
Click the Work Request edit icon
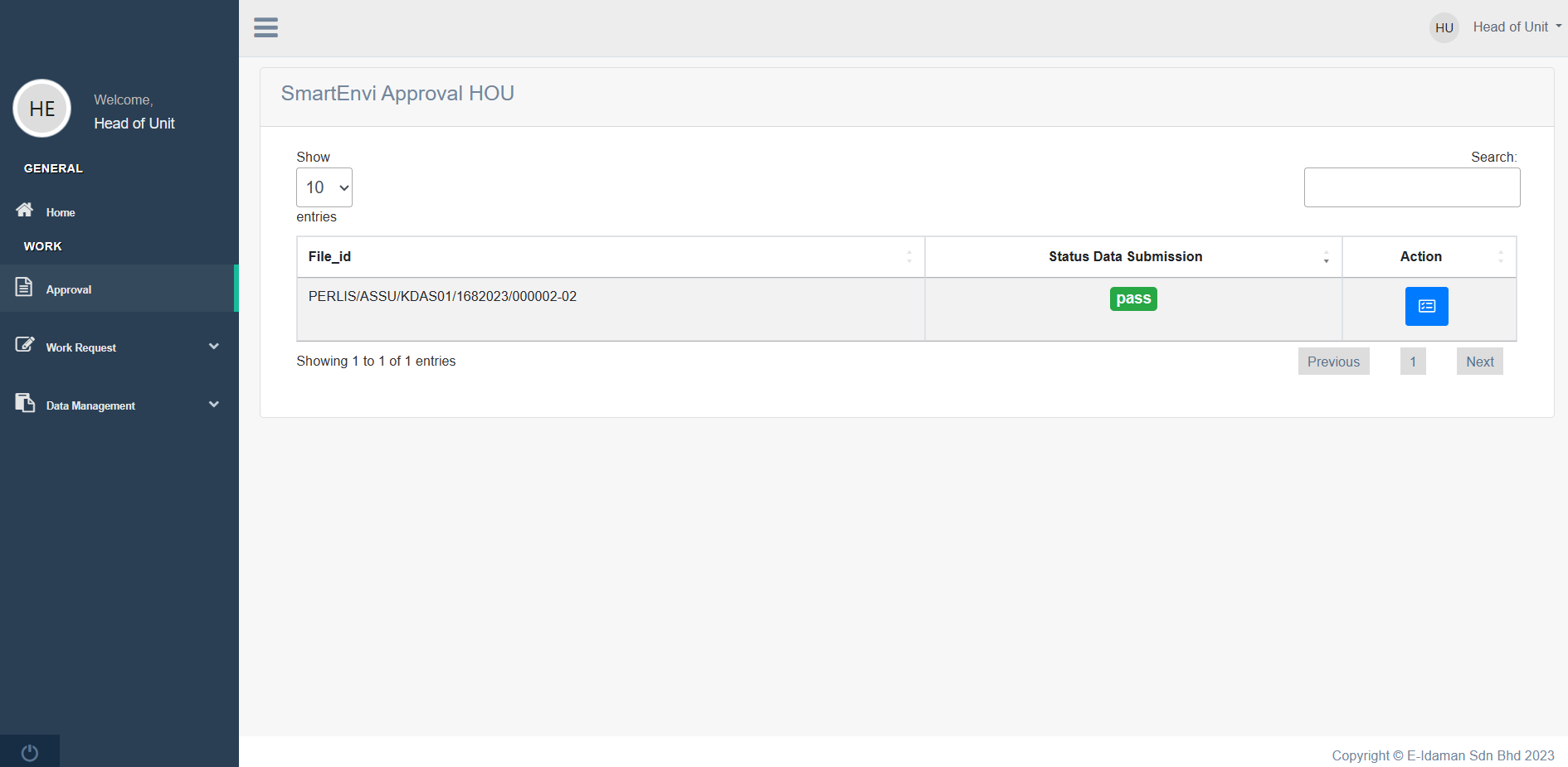25,344
